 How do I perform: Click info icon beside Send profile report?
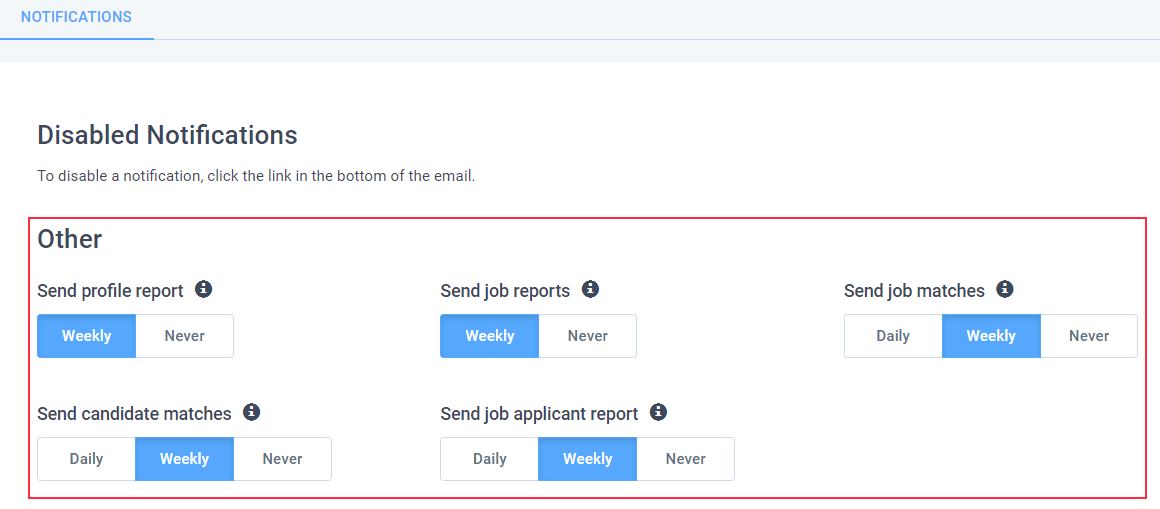point(203,289)
